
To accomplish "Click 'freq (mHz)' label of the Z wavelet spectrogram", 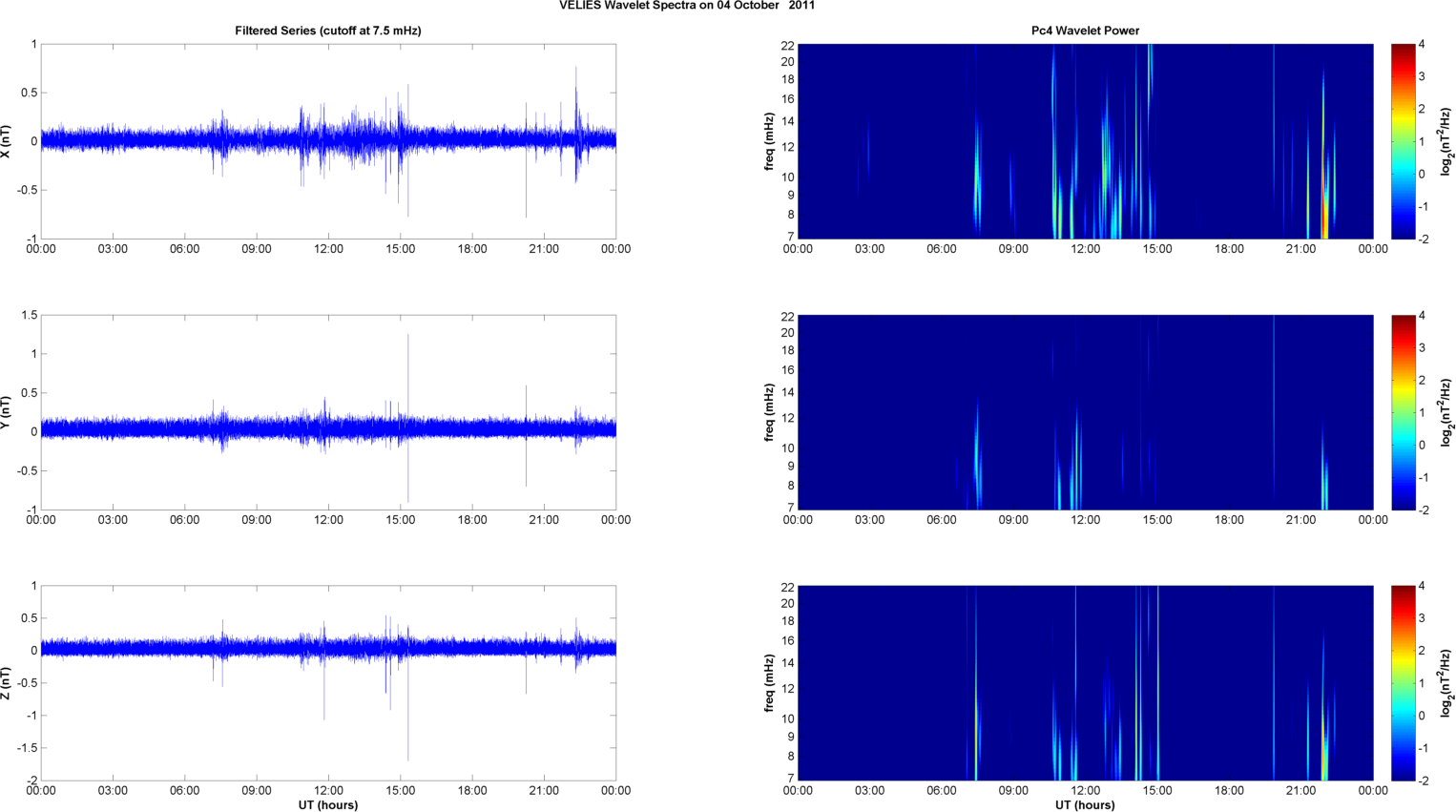I will pos(769,683).
